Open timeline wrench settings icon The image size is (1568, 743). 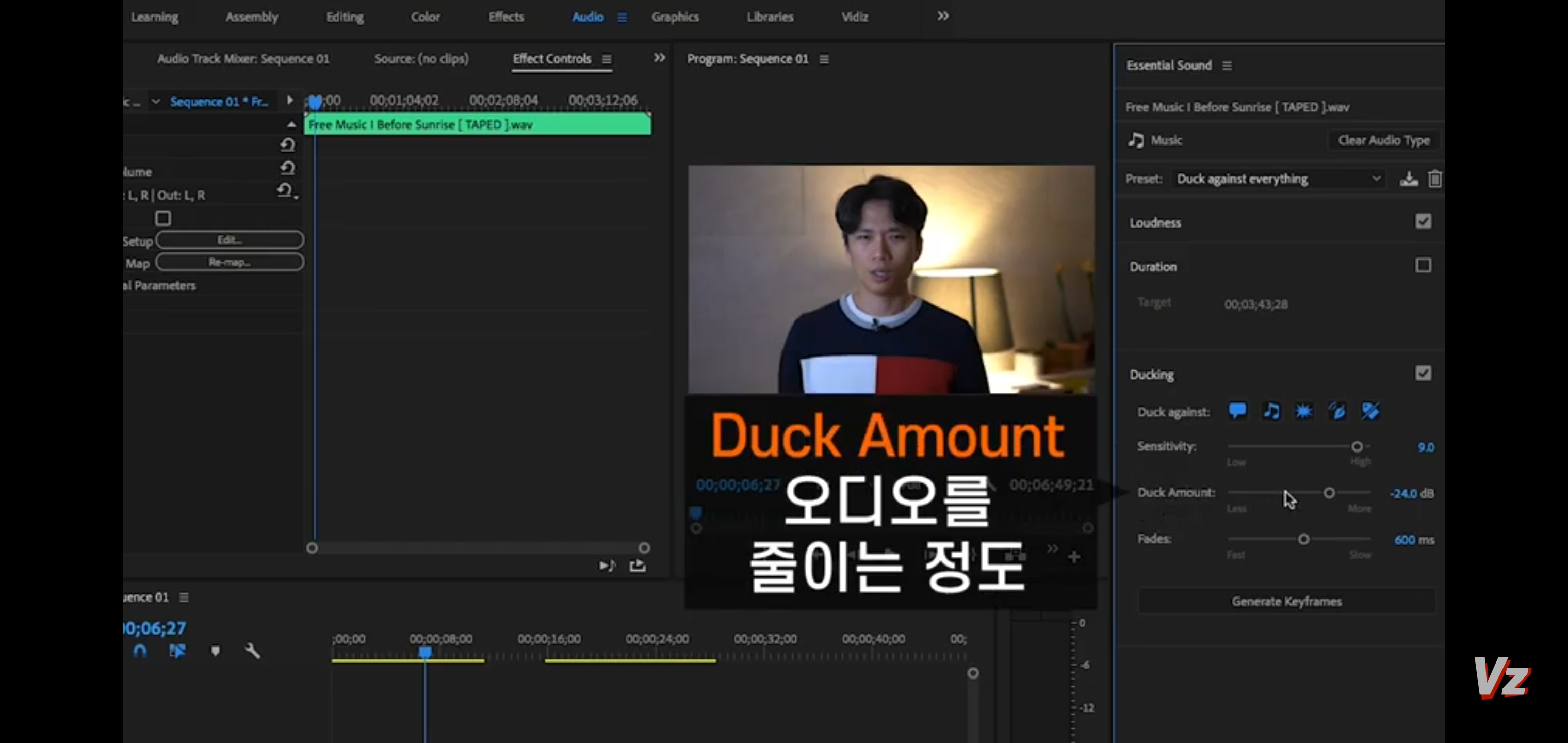(x=253, y=651)
